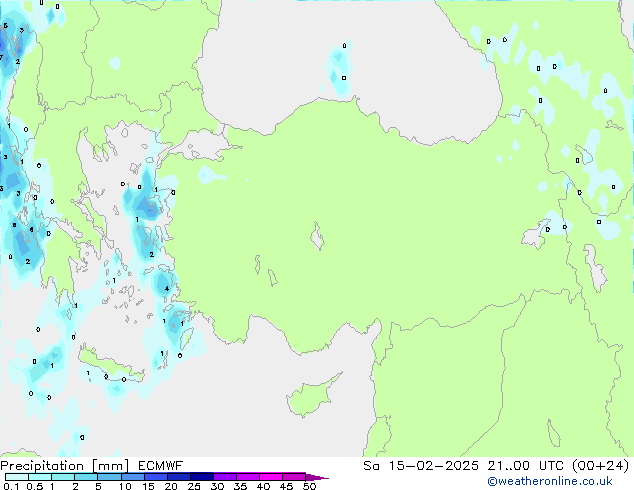Click the legend value '50'
This screenshot has height=490, width=634.
pyautogui.click(x=309, y=486)
